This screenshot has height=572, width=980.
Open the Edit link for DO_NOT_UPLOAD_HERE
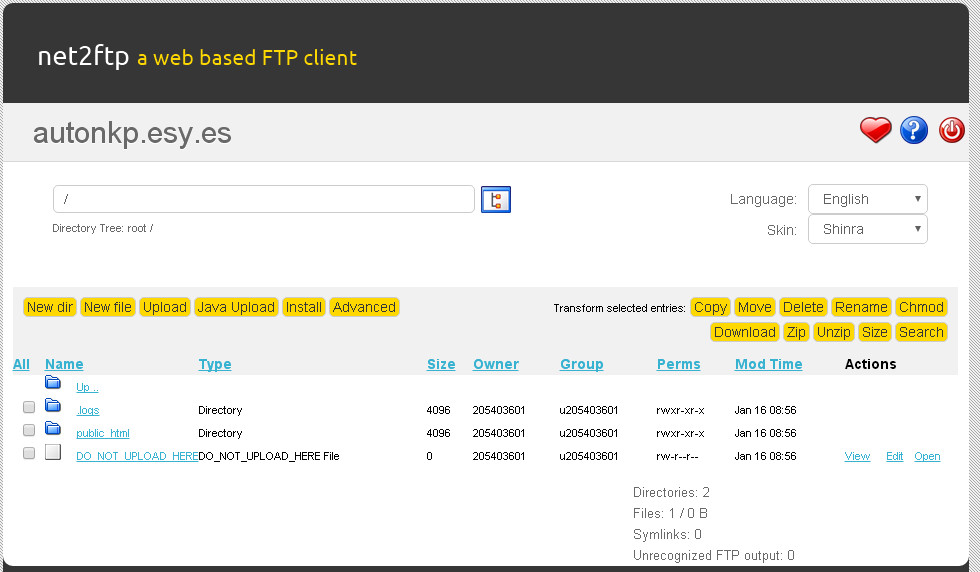(x=894, y=456)
